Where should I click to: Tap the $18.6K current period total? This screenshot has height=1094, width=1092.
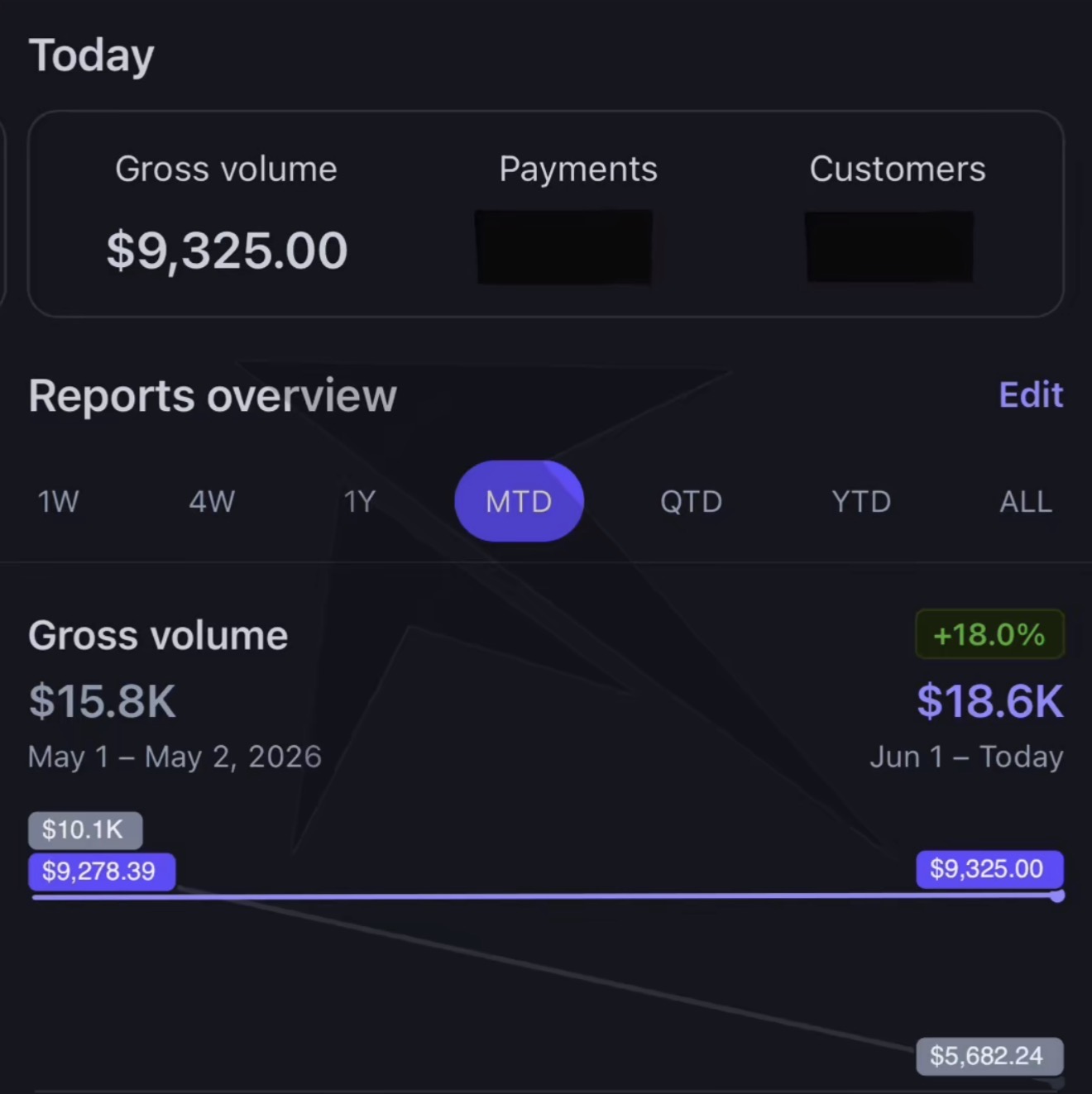[990, 701]
